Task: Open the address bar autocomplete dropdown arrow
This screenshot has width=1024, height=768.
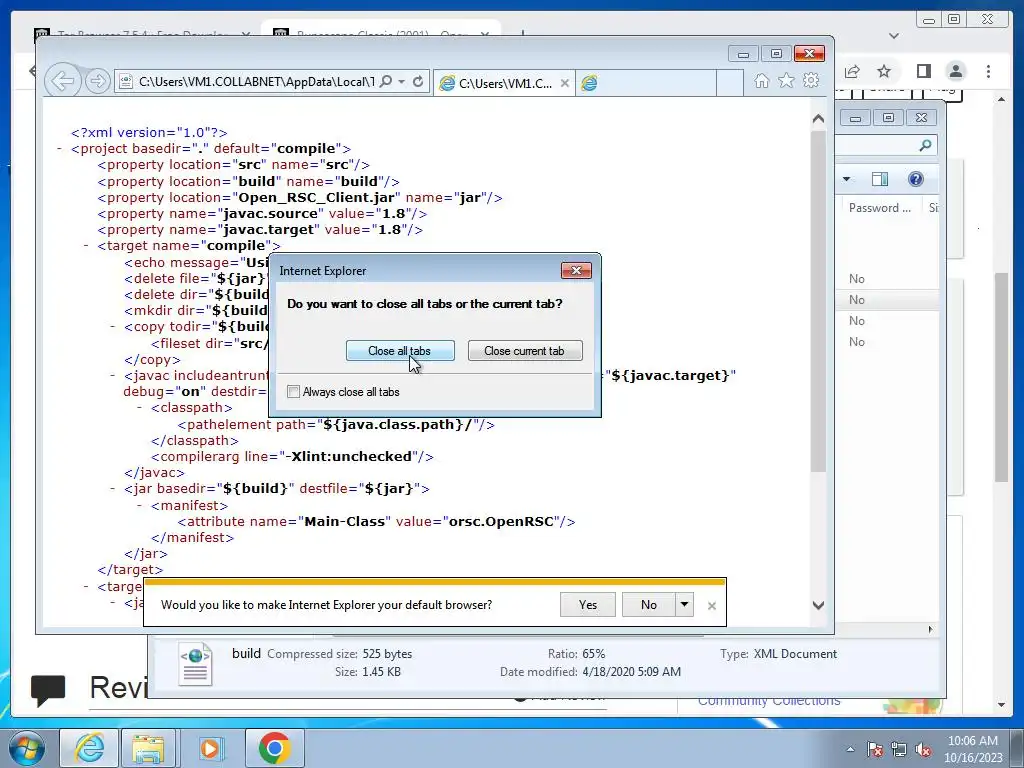Action: (x=402, y=81)
